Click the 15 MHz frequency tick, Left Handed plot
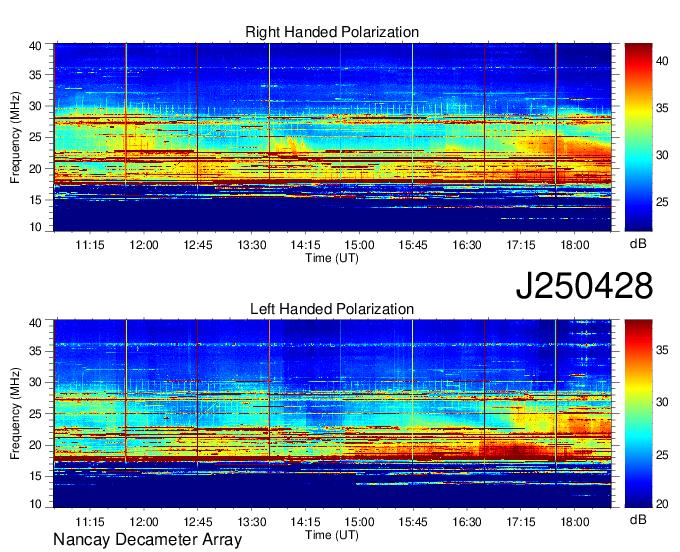Image resolution: width=680 pixels, height=552 pixels. point(36,477)
